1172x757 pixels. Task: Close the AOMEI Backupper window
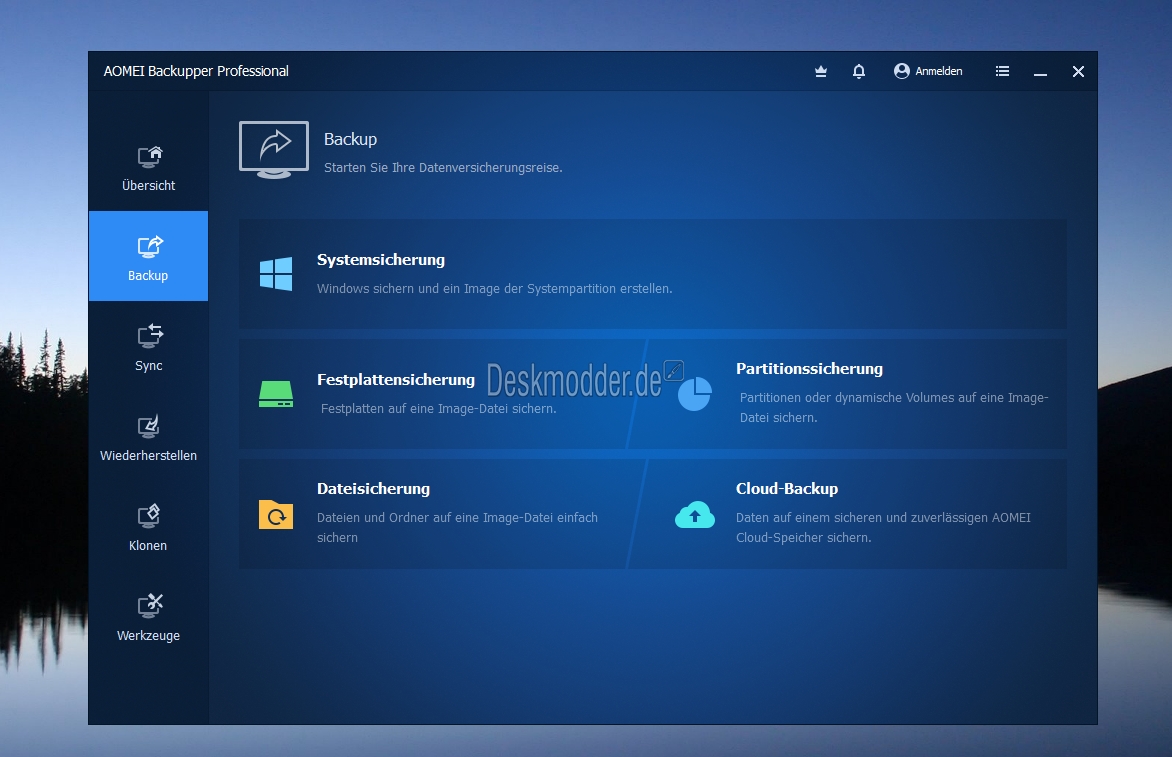[1078, 71]
